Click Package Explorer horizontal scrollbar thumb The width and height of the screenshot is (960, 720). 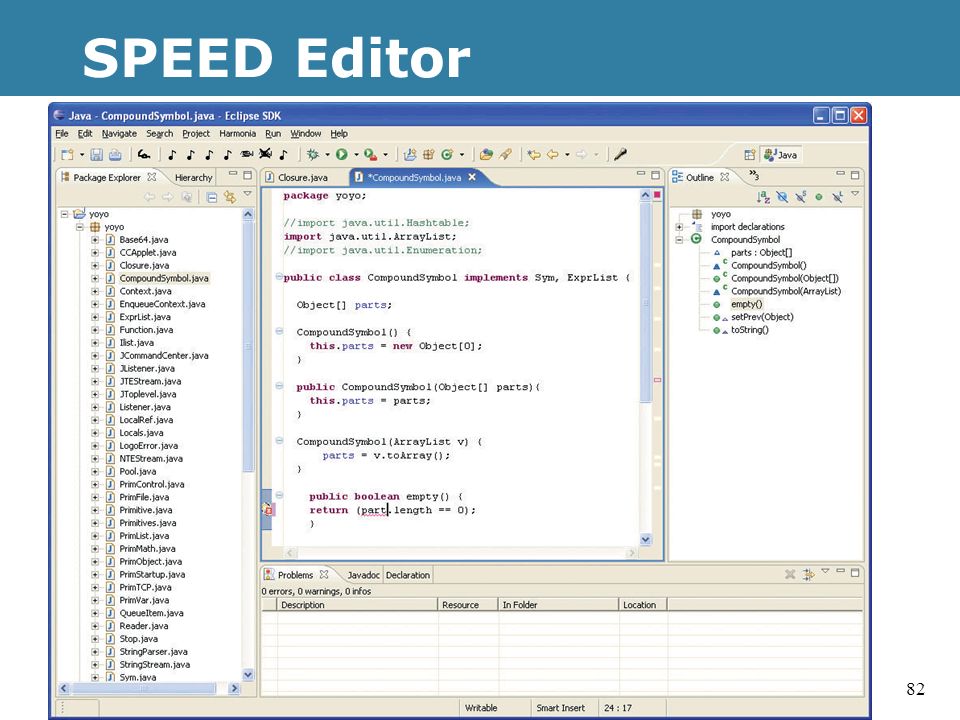pos(143,688)
